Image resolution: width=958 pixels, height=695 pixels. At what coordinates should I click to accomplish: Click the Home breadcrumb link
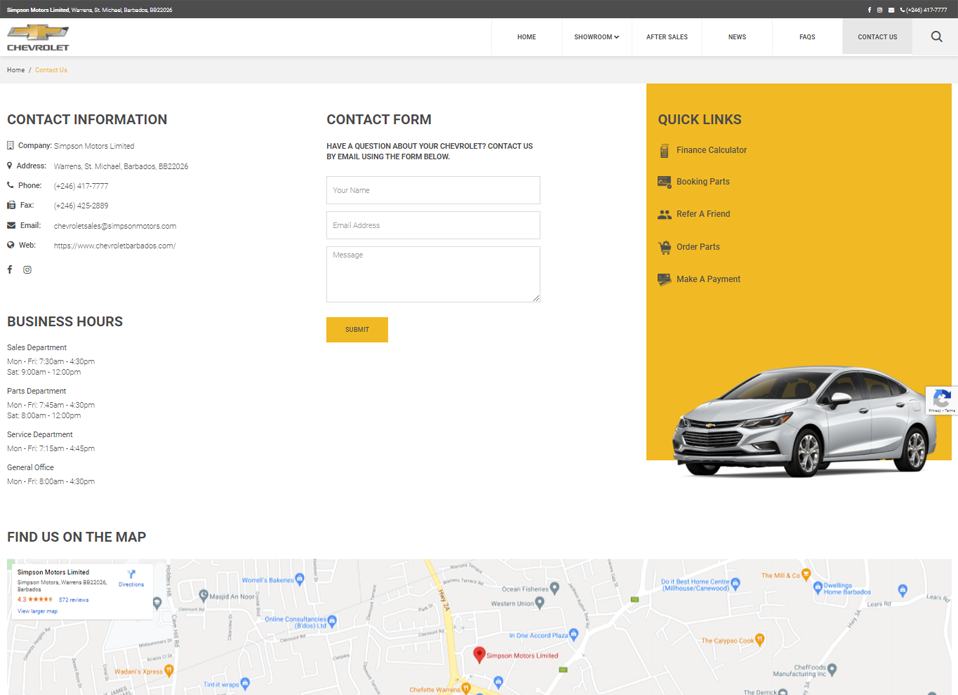16,70
